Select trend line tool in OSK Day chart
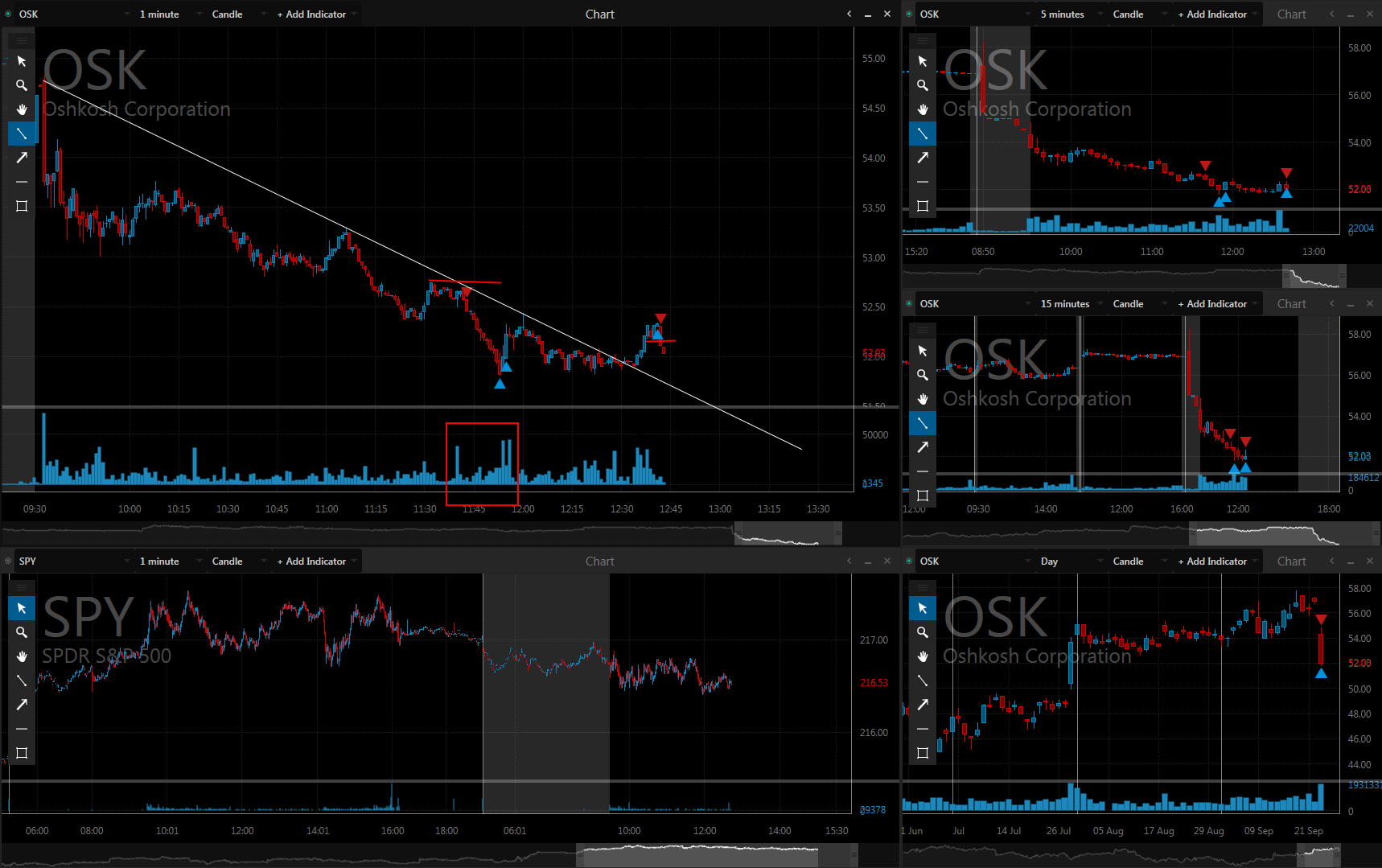 [923, 681]
